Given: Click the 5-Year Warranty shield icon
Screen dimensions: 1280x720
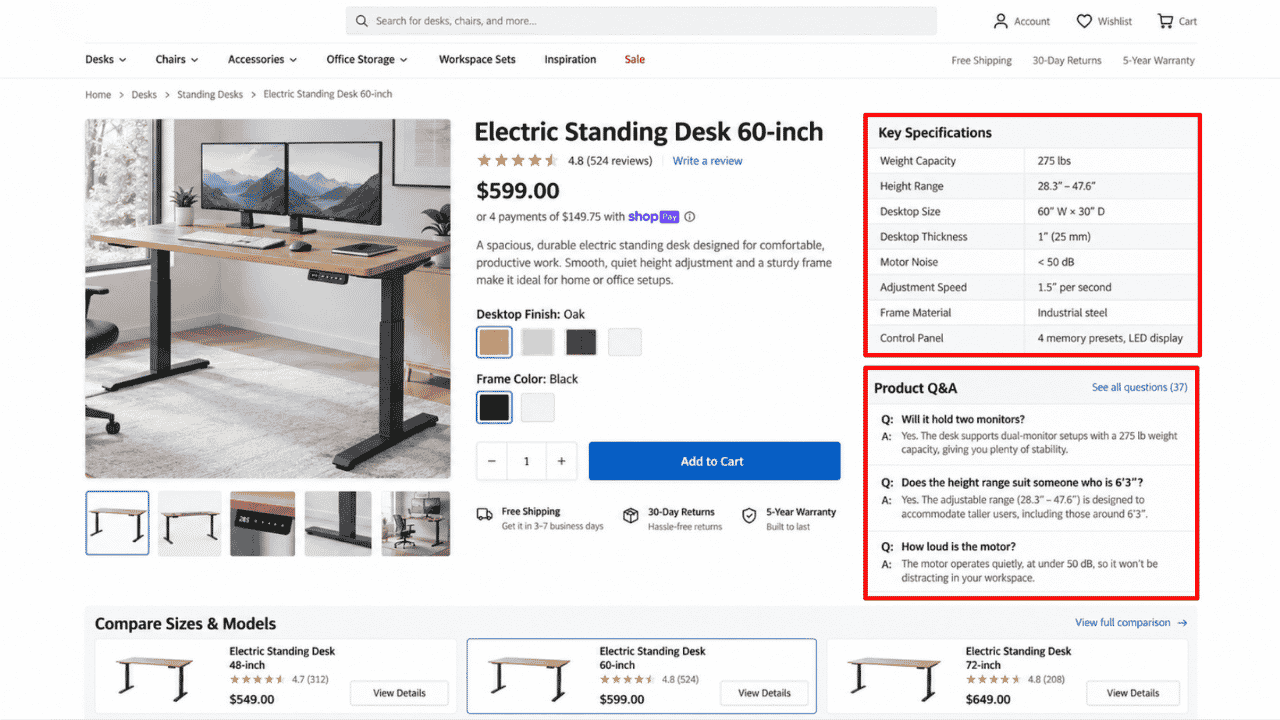Looking at the screenshot, I should [x=749, y=515].
